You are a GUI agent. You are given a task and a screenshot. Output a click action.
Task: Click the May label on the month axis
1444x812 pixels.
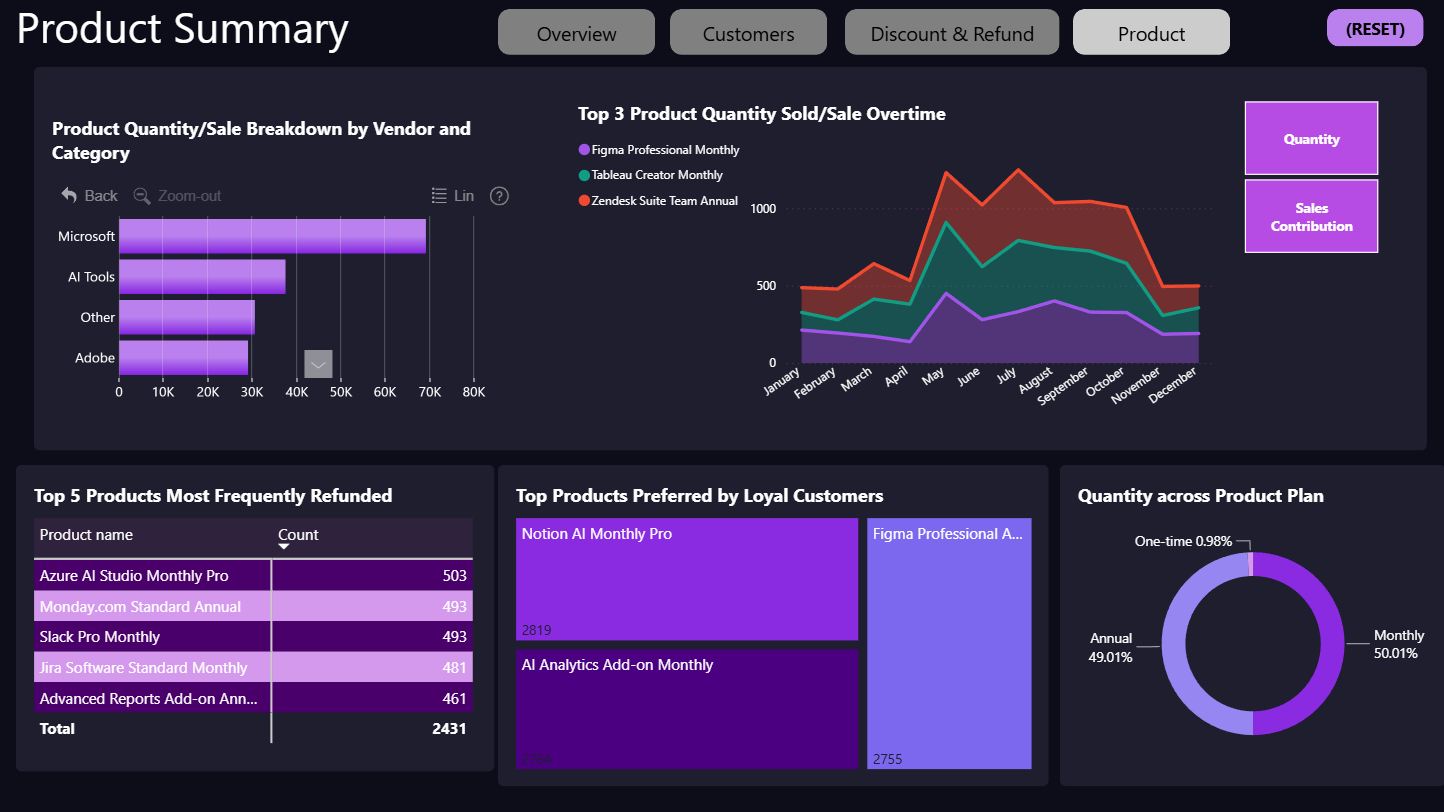click(x=932, y=377)
